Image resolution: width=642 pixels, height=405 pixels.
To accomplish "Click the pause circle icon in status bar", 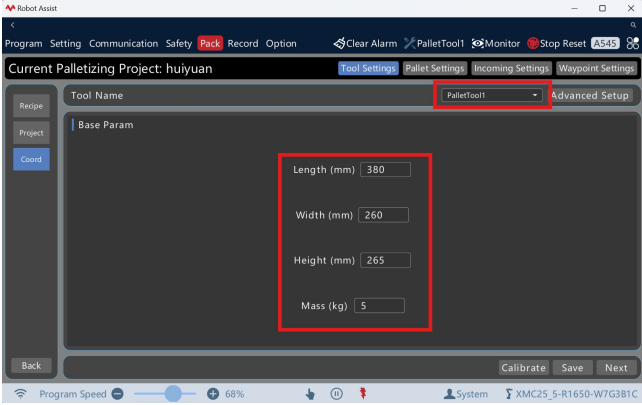I will 336,394.
